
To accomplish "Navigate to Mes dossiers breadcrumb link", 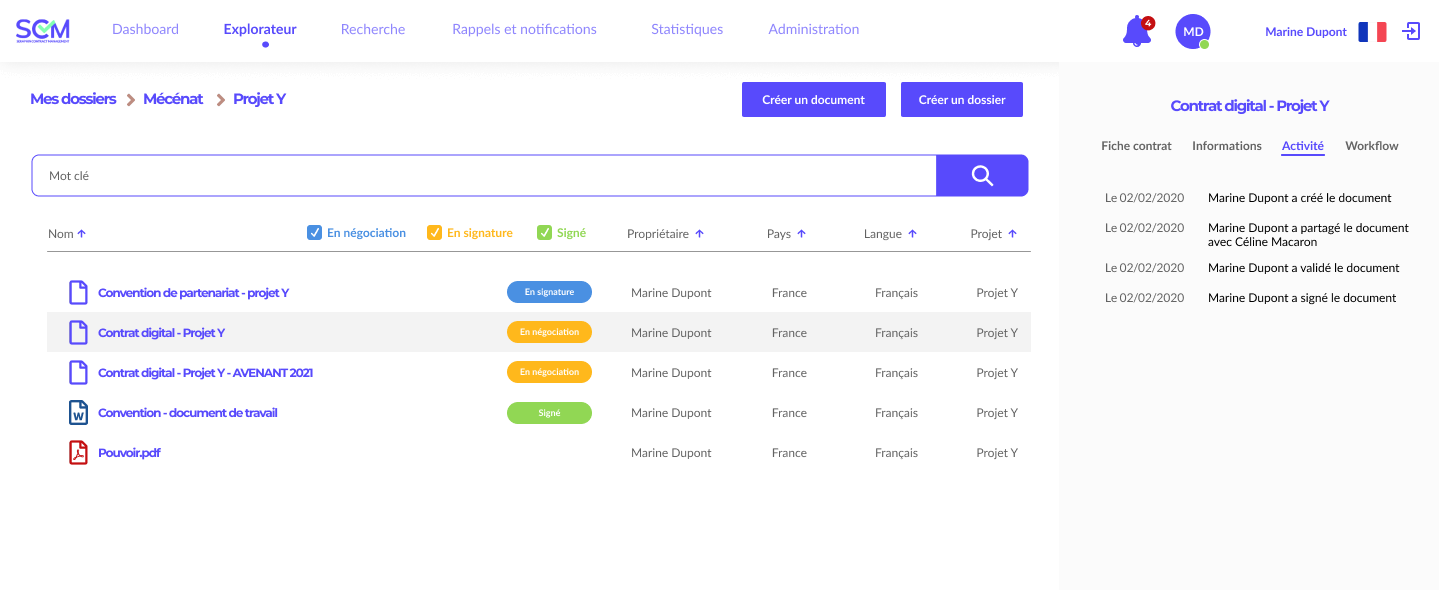I will [x=73, y=98].
